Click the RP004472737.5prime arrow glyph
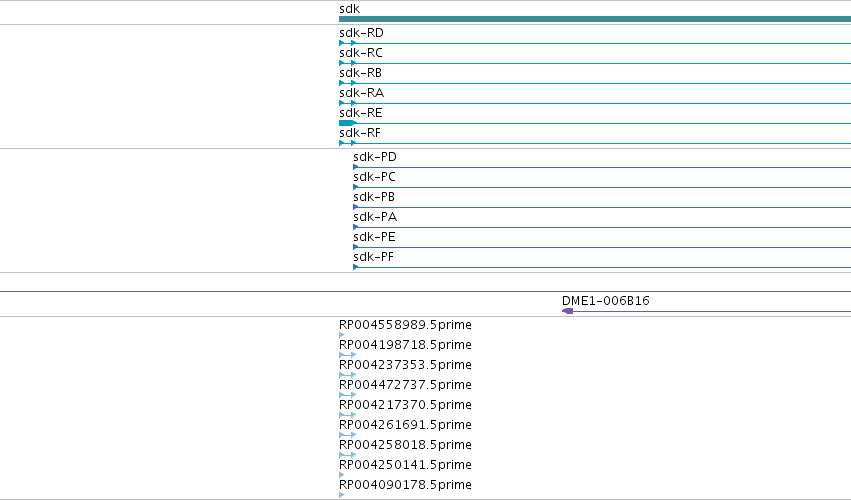 [x=348, y=395]
